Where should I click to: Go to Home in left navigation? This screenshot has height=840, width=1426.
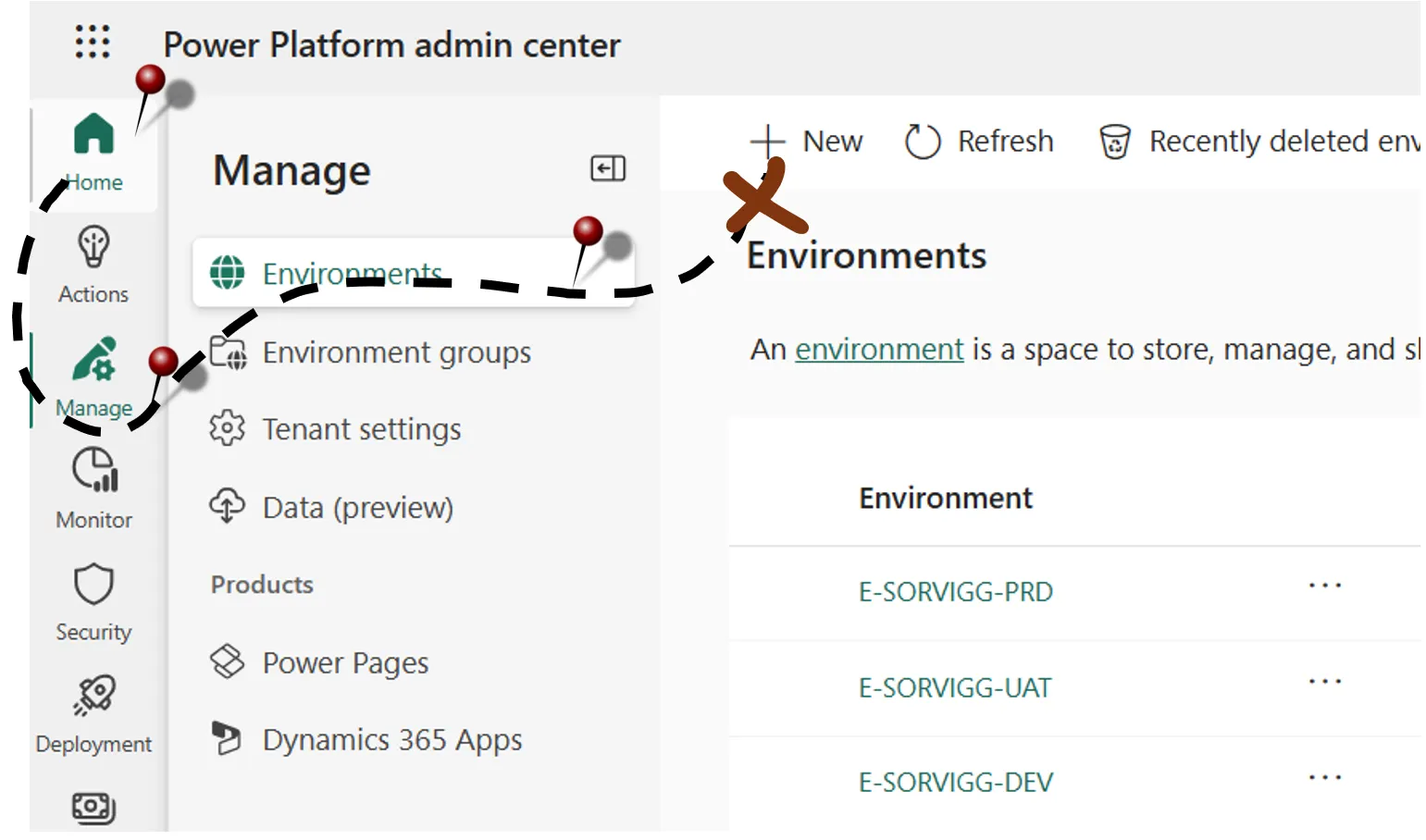coord(93,153)
